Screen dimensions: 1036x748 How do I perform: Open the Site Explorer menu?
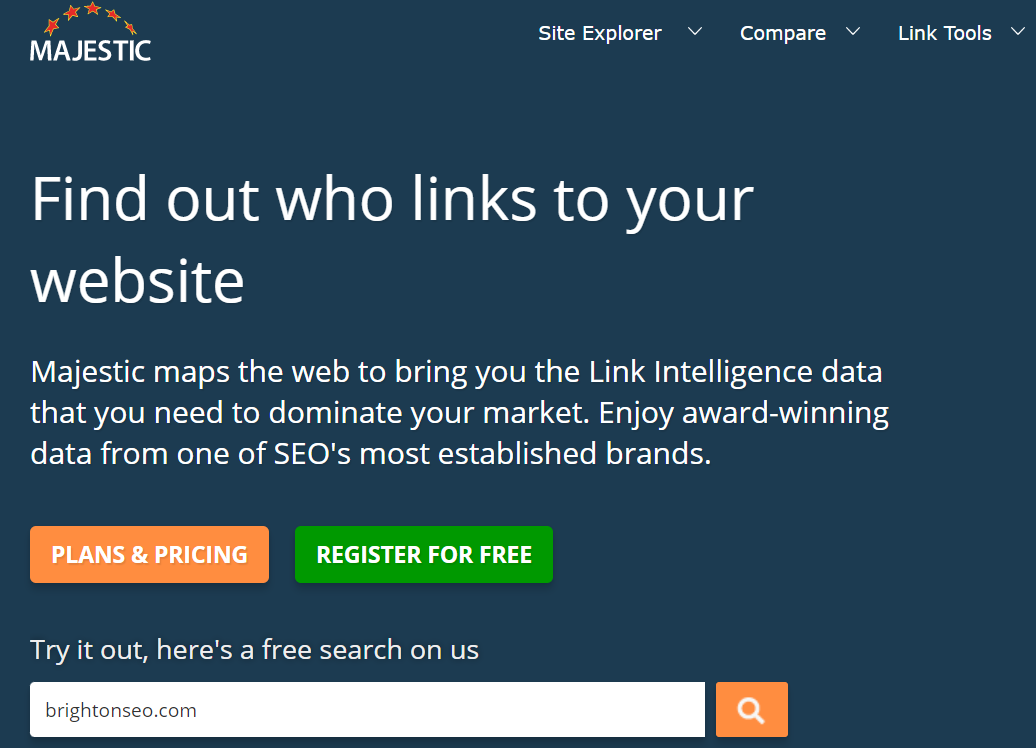pyautogui.click(x=600, y=33)
